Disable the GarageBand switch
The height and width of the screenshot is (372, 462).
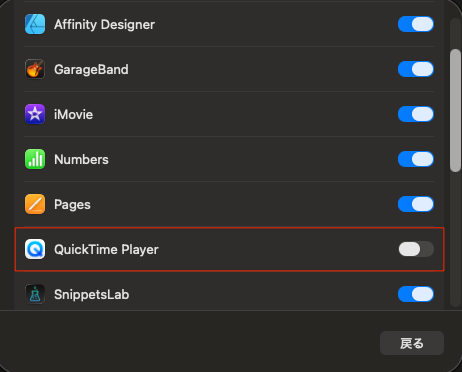pyautogui.click(x=416, y=69)
